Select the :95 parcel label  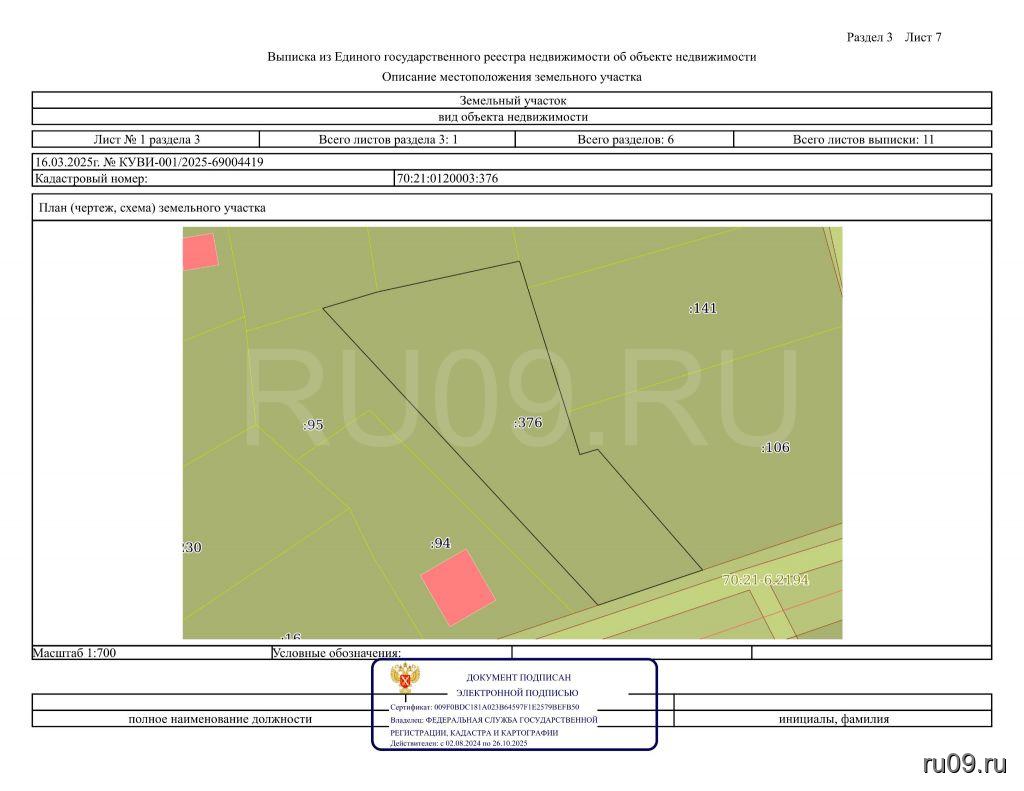(x=313, y=425)
